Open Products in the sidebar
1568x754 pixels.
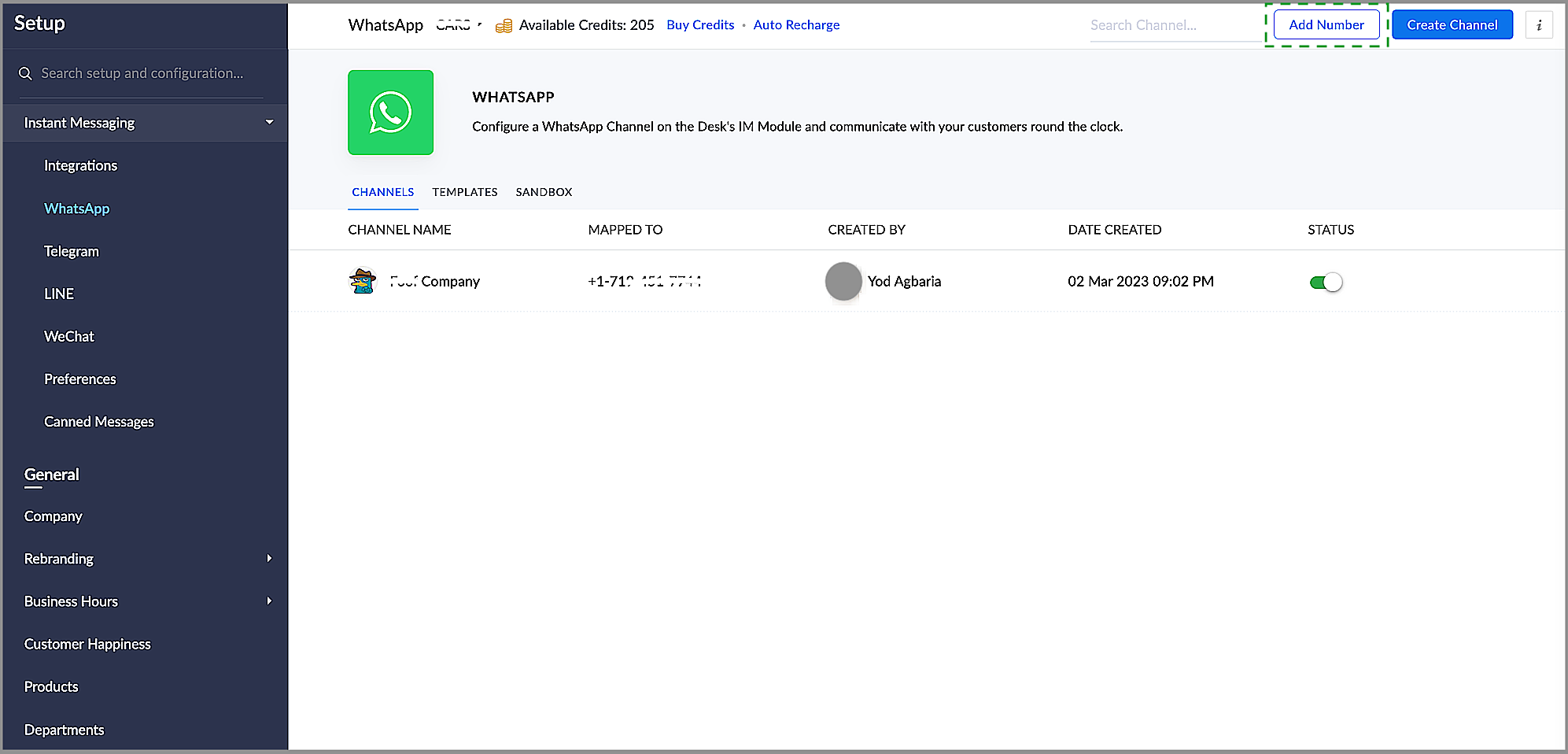(x=51, y=686)
